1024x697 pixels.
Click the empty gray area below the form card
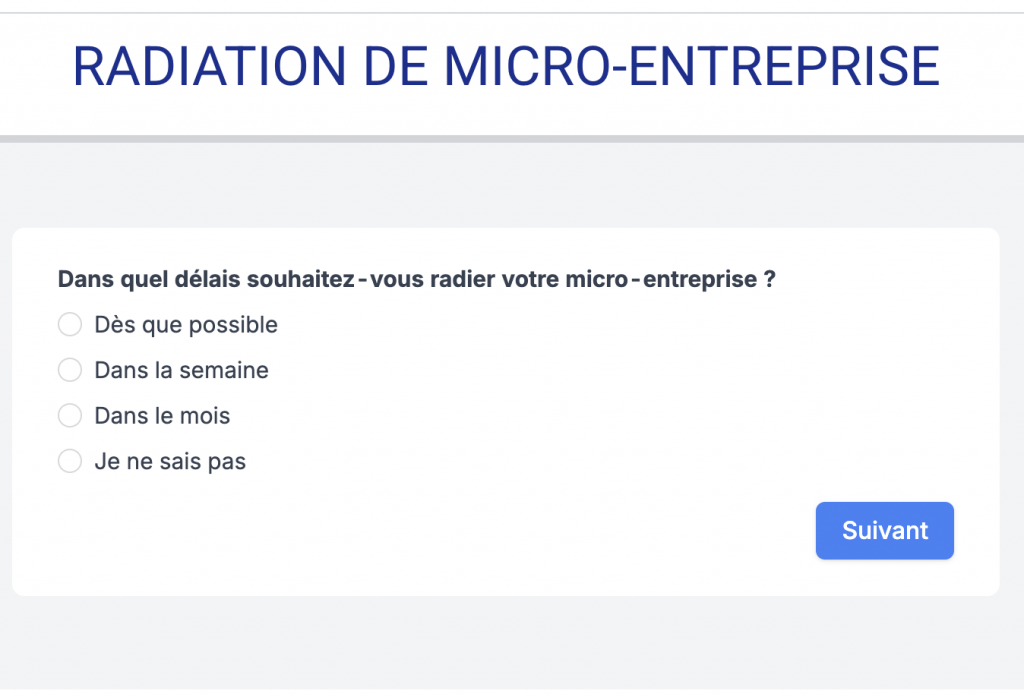pos(512,645)
